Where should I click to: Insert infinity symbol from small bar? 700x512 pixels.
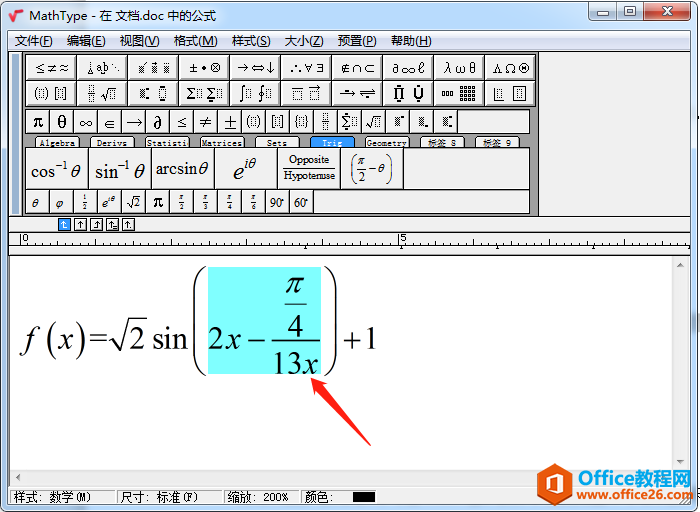[x=86, y=121]
